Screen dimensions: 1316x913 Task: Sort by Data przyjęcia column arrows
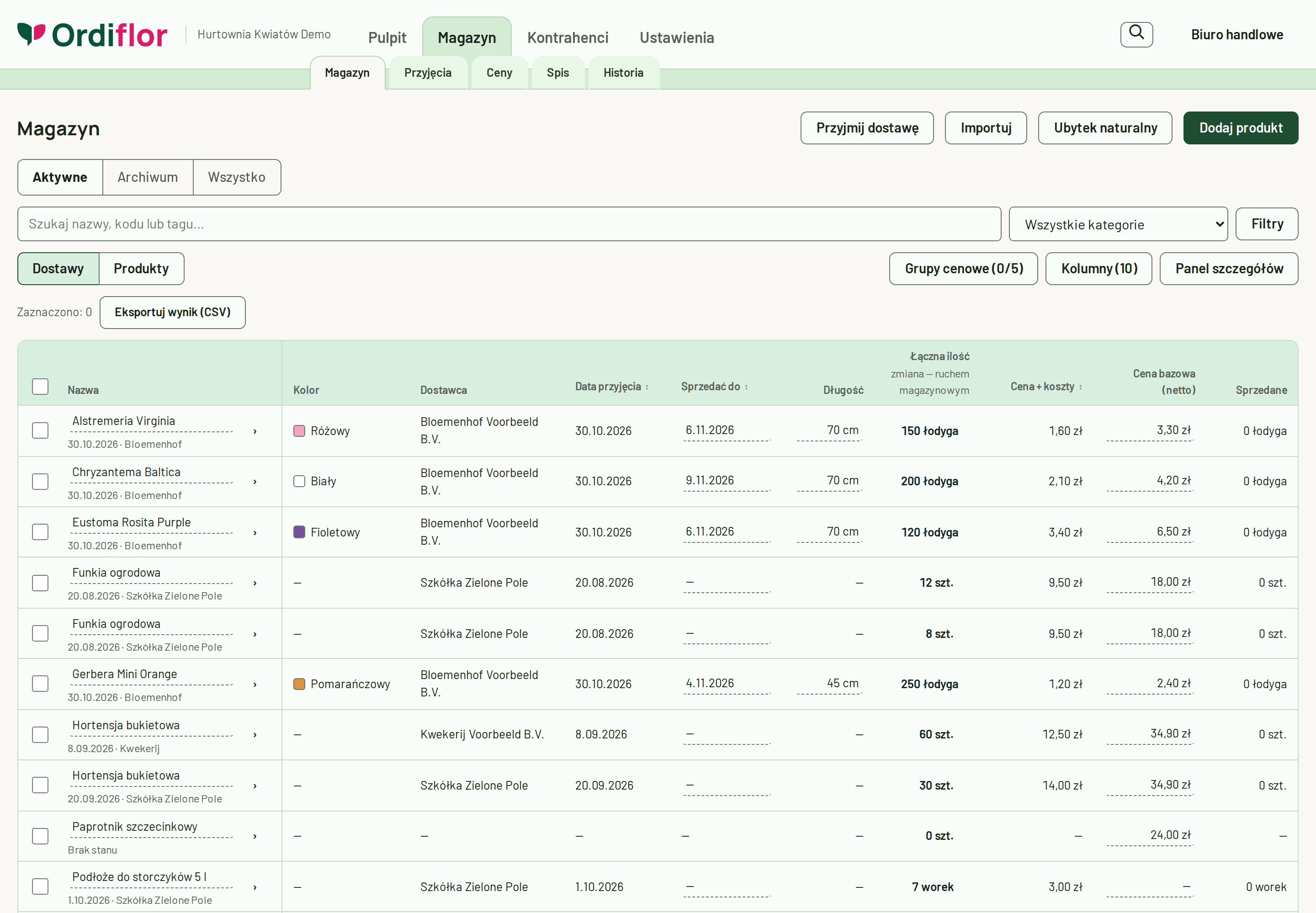click(x=647, y=387)
